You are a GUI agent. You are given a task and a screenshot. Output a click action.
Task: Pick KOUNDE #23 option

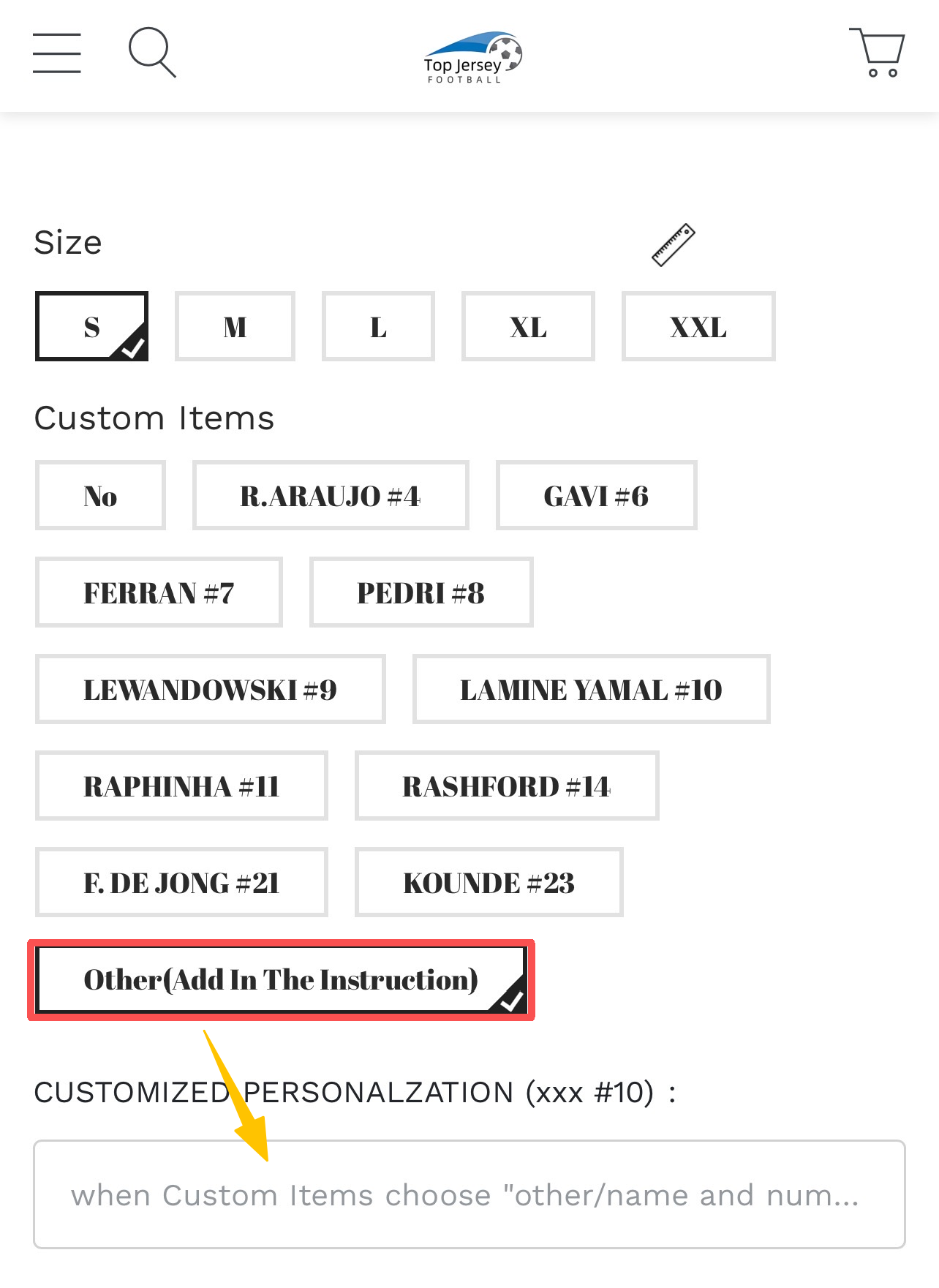(x=489, y=882)
